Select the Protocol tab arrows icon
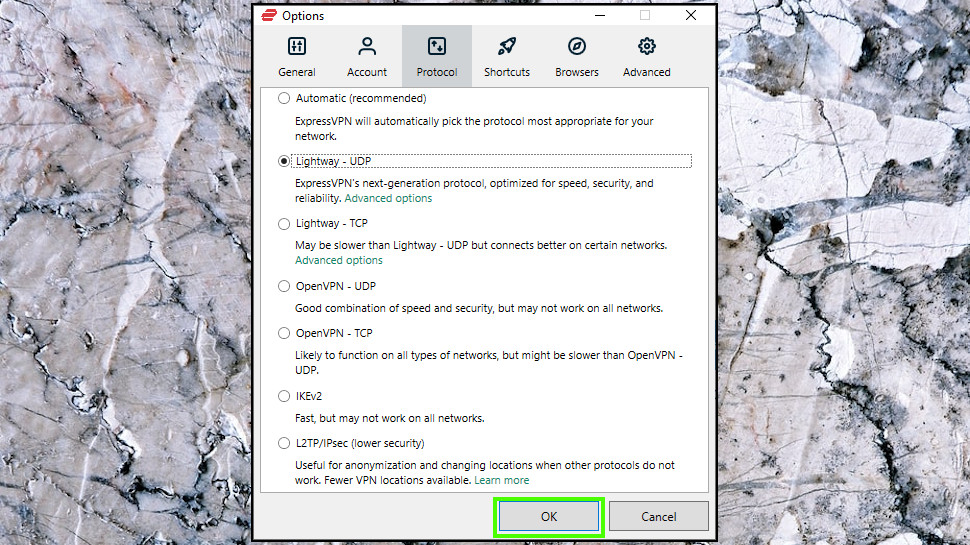Screen dimensions: 970x545 click(437, 46)
